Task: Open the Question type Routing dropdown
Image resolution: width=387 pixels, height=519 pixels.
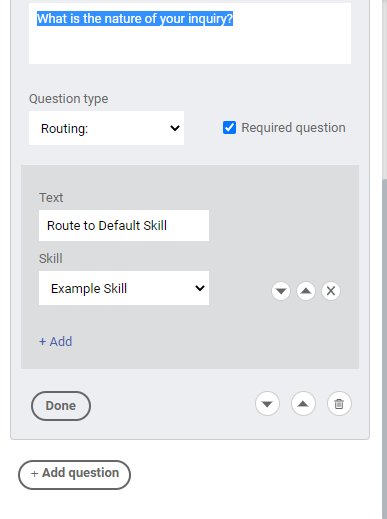Action: (106, 128)
